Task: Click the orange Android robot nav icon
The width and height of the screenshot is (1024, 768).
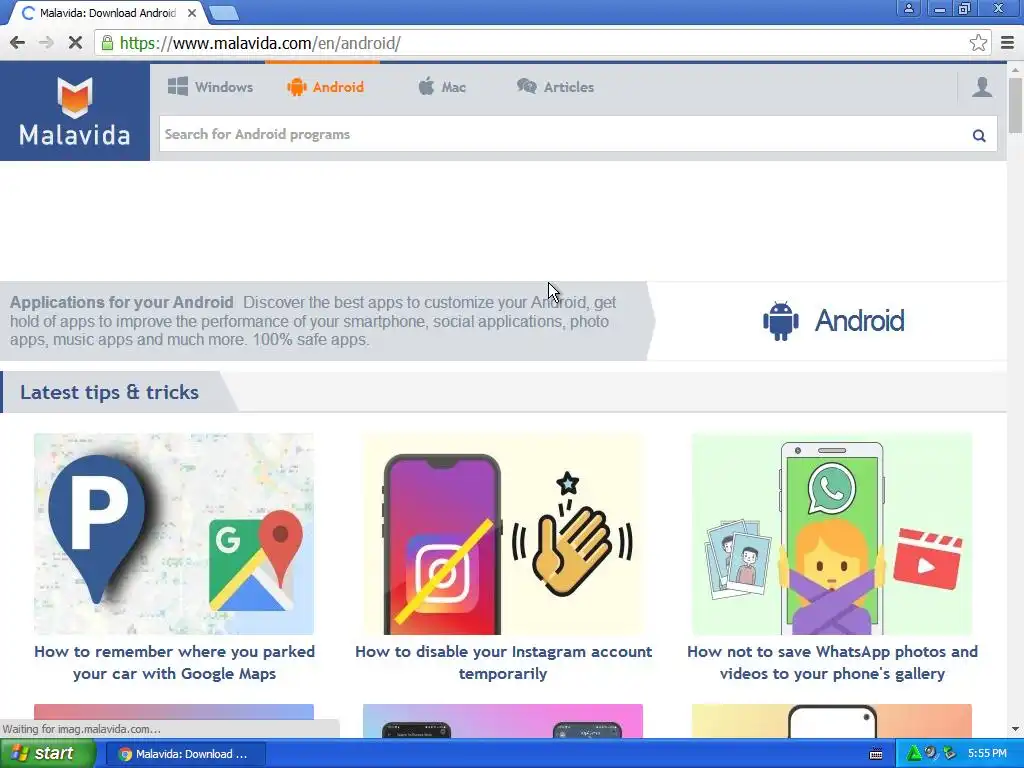Action: point(296,87)
